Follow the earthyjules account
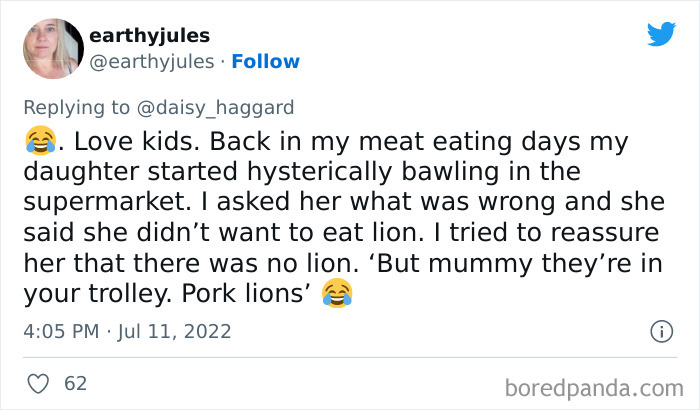 264,61
